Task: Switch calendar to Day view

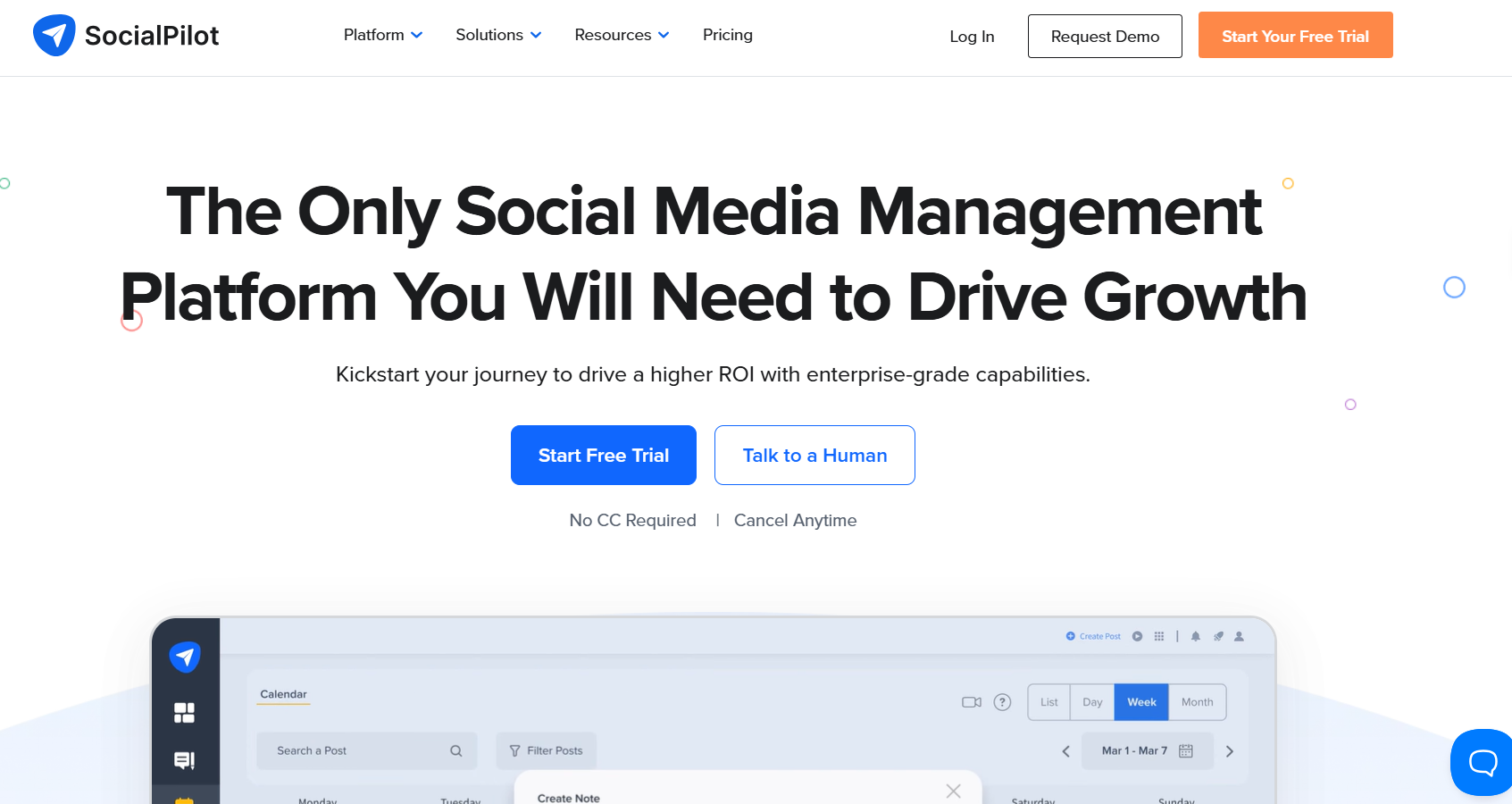Action: coord(1092,702)
